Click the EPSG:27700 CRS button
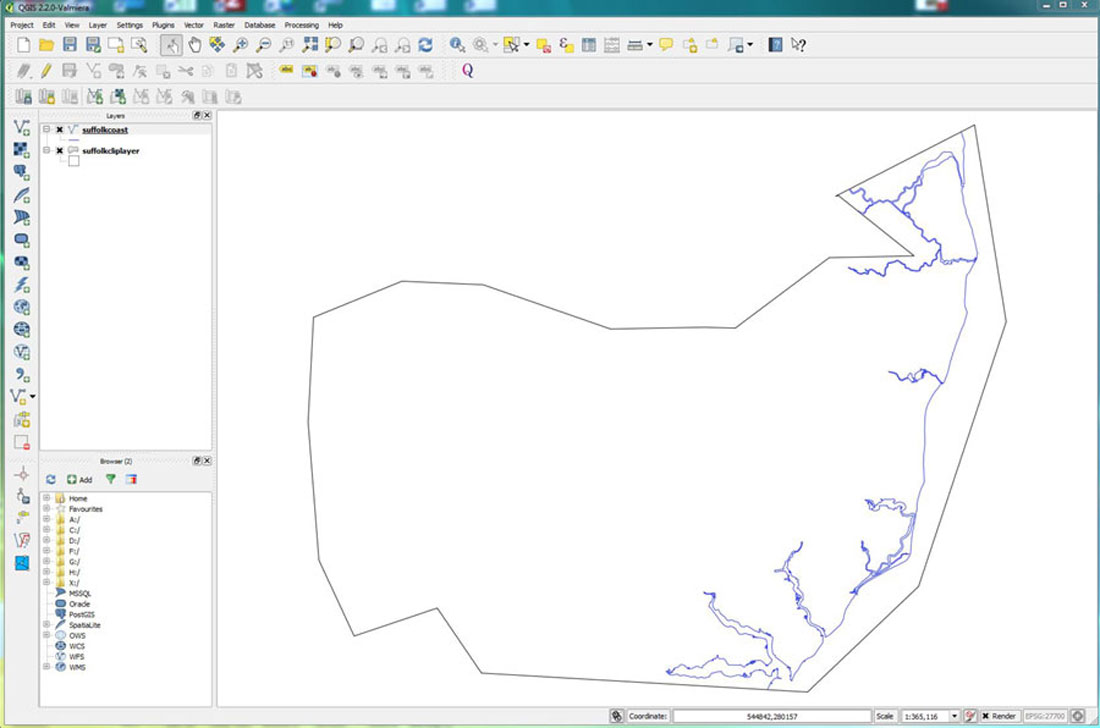This screenshot has width=1100, height=728. 1046,716
